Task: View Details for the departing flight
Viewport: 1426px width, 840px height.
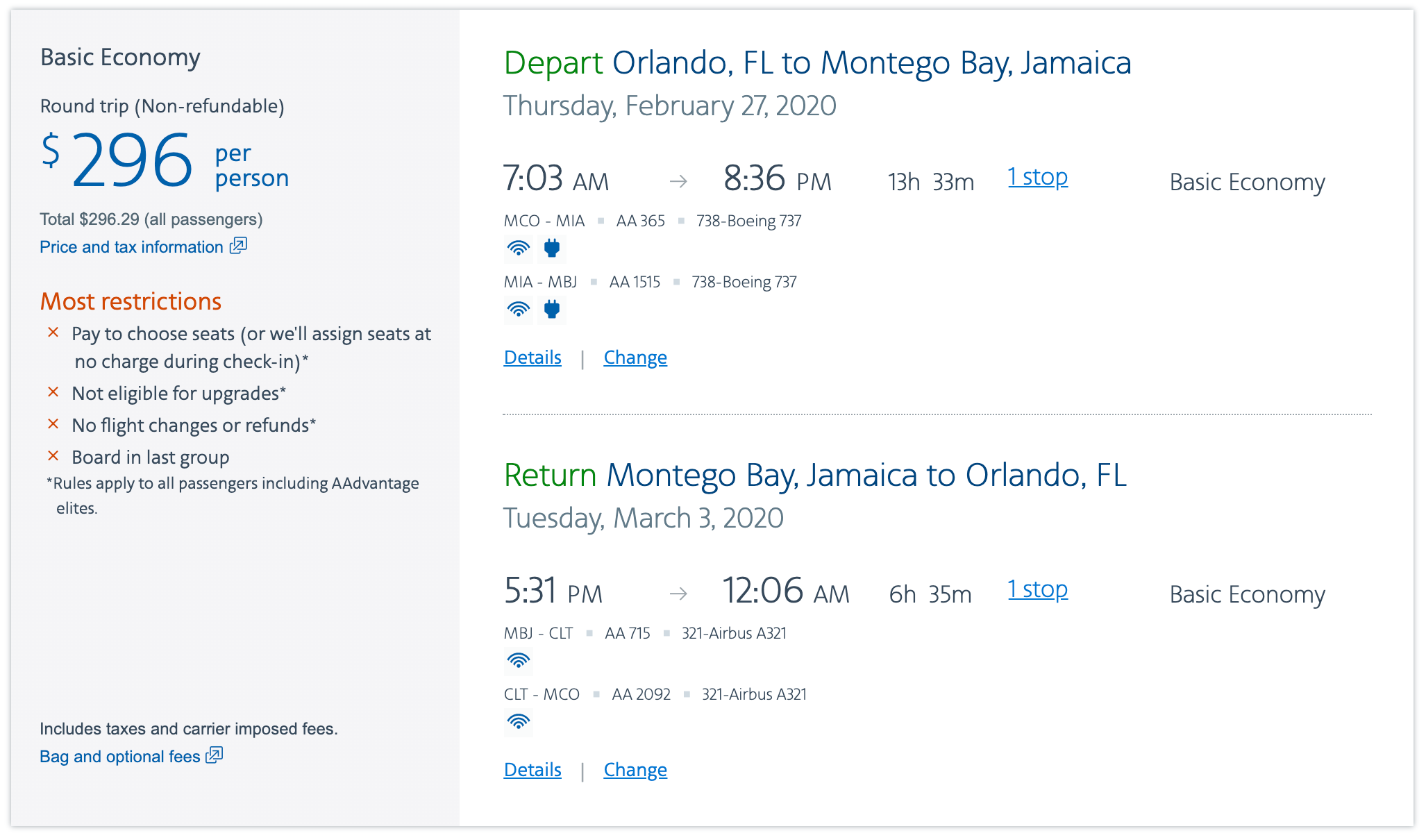Action: click(x=532, y=358)
